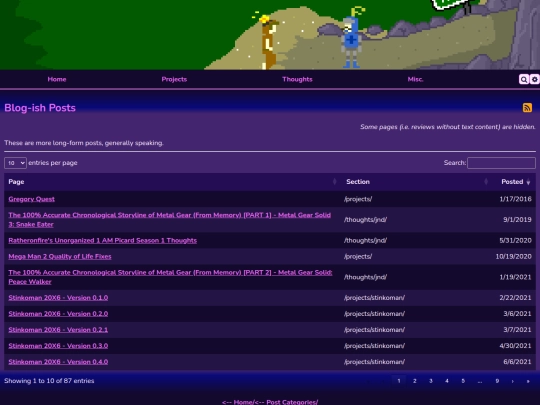Image resolution: width=540 pixels, height=405 pixels.
Task: Open Ratheronfire's Picard Season 1 Thoughts post
Action: click(103, 240)
